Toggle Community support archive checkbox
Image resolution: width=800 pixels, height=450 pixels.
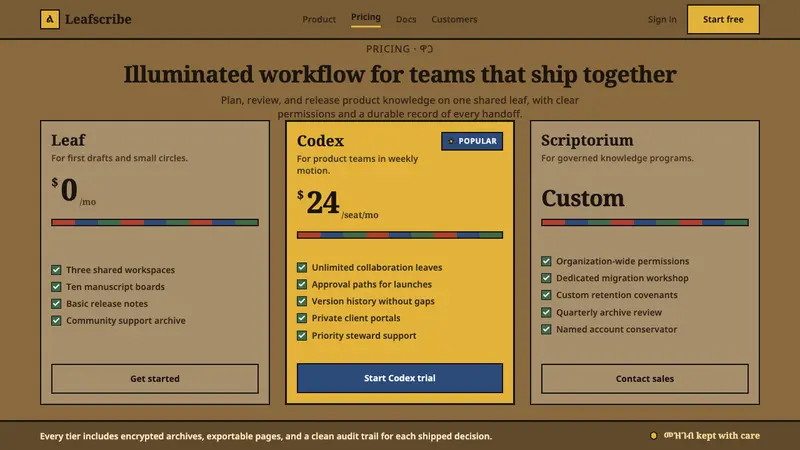(56, 320)
